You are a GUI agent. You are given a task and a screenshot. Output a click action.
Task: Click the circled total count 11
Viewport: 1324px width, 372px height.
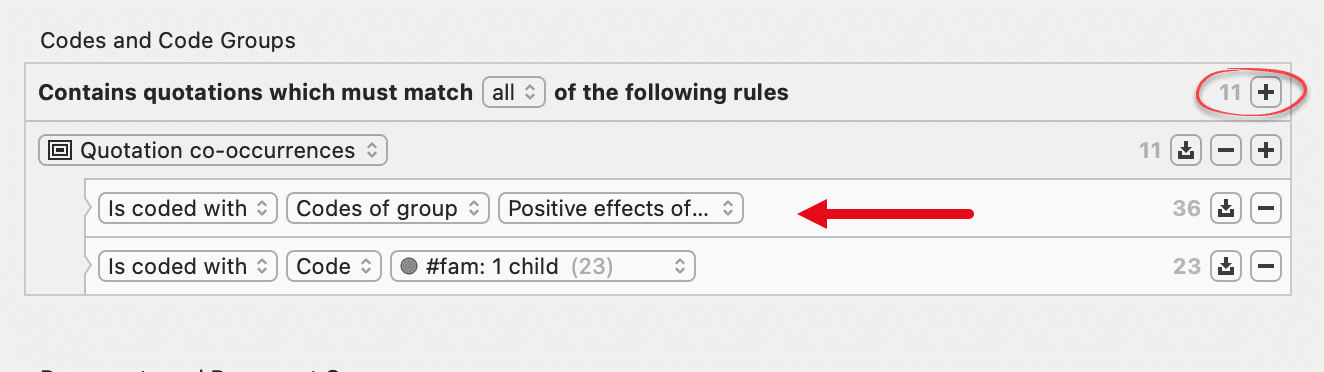(1230, 93)
